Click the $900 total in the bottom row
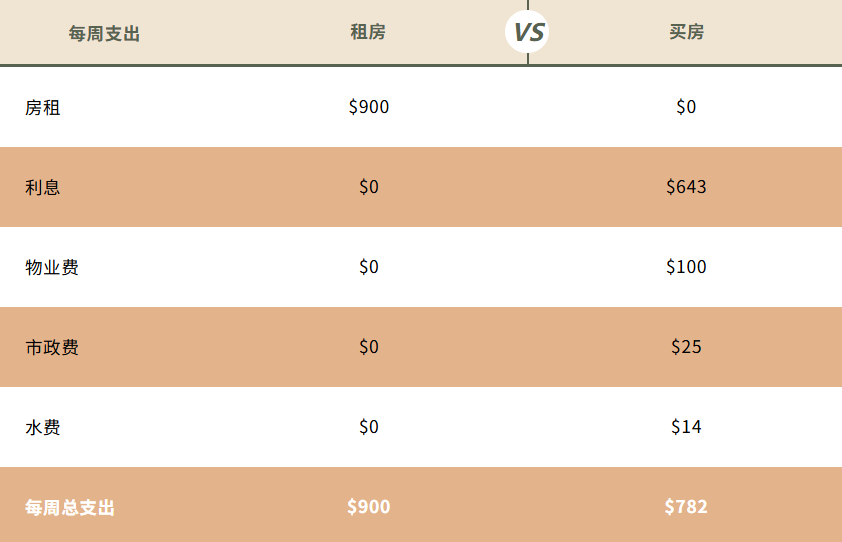 pos(369,507)
